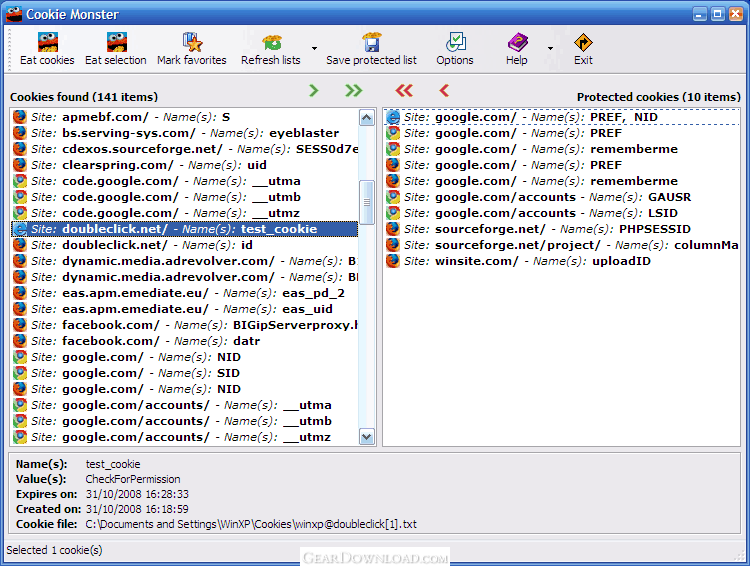Click the Cookies found (141 items) header
Image resolution: width=750 pixels, height=566 pixels.
coord(84,97)
